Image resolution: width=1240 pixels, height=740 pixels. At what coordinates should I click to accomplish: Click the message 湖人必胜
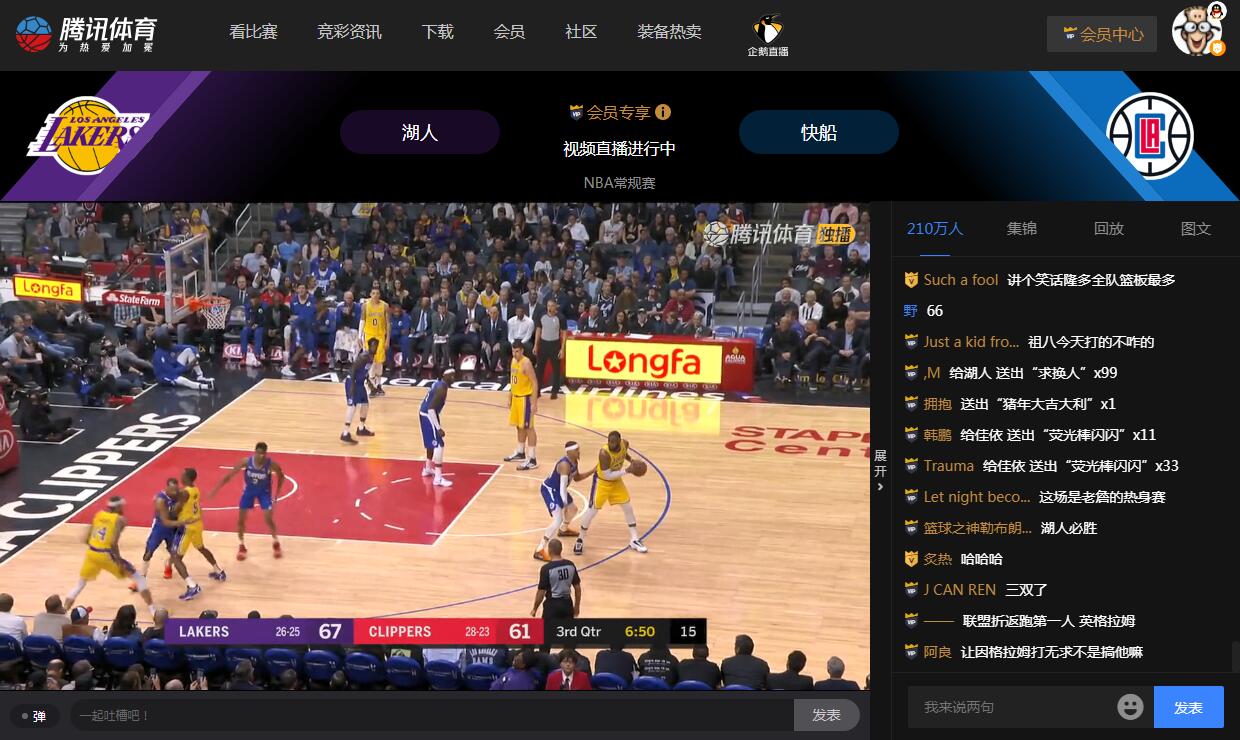click(x=1069, y=528)
